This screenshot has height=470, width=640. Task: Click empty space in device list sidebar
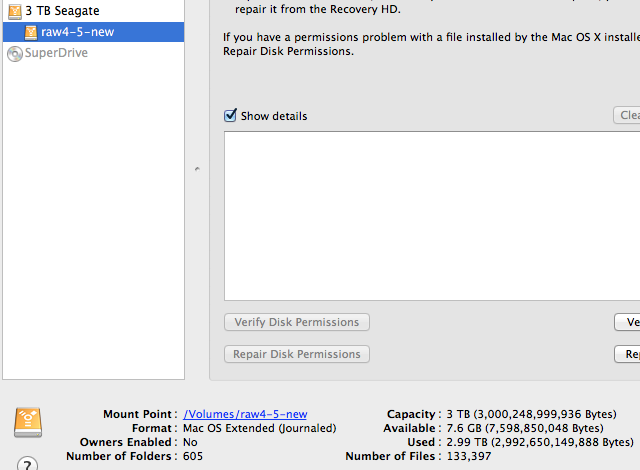coord(93,220)
